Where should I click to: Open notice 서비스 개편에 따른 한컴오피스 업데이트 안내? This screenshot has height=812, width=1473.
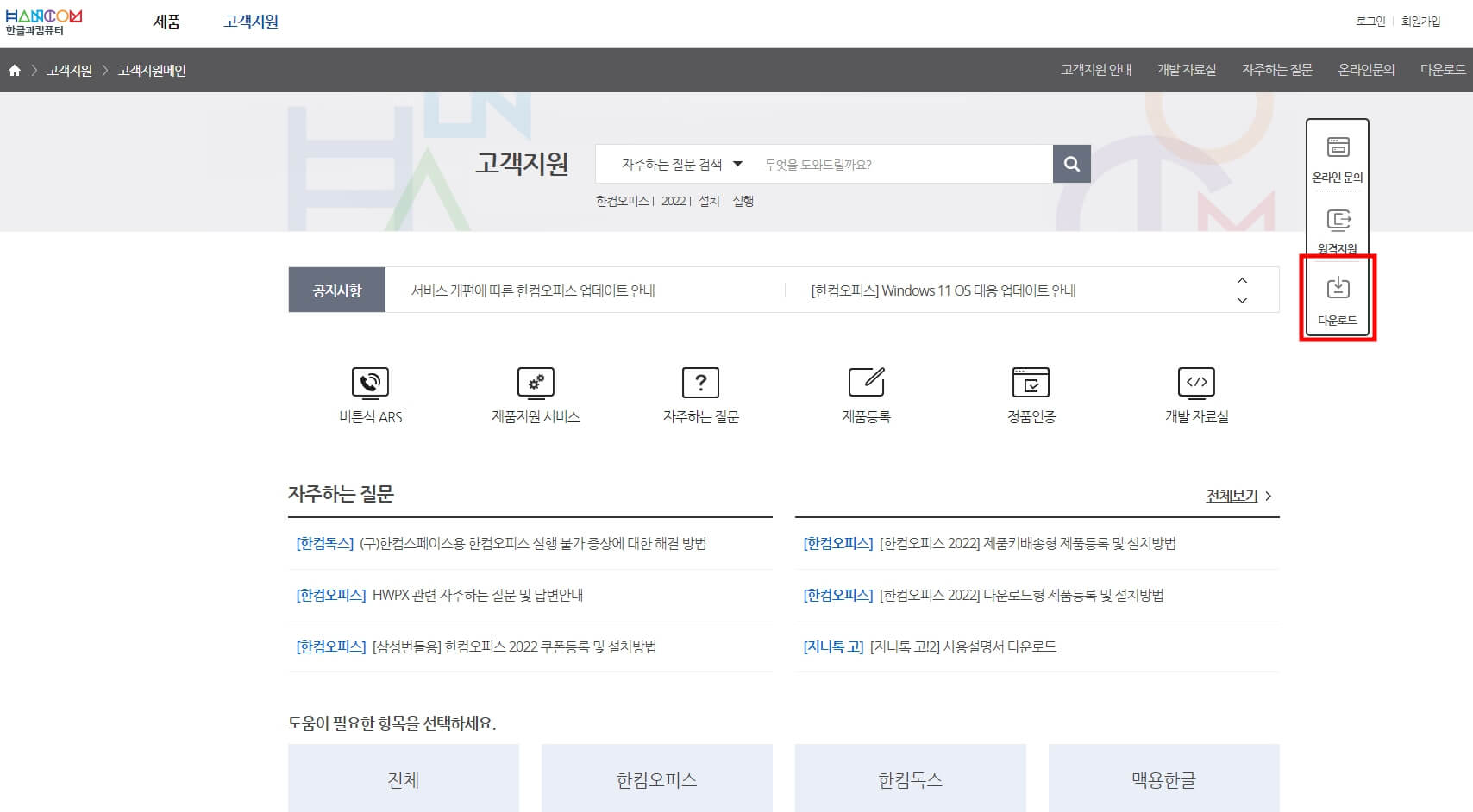click(533, 290)
